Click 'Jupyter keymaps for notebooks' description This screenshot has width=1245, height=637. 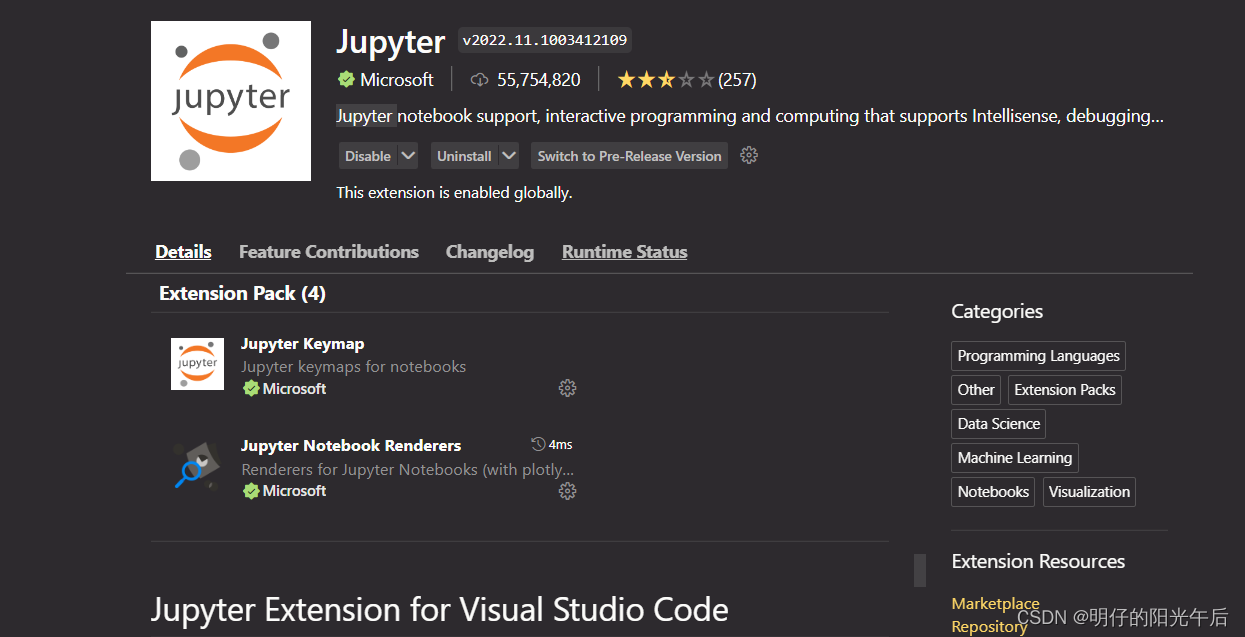[354, 367]
